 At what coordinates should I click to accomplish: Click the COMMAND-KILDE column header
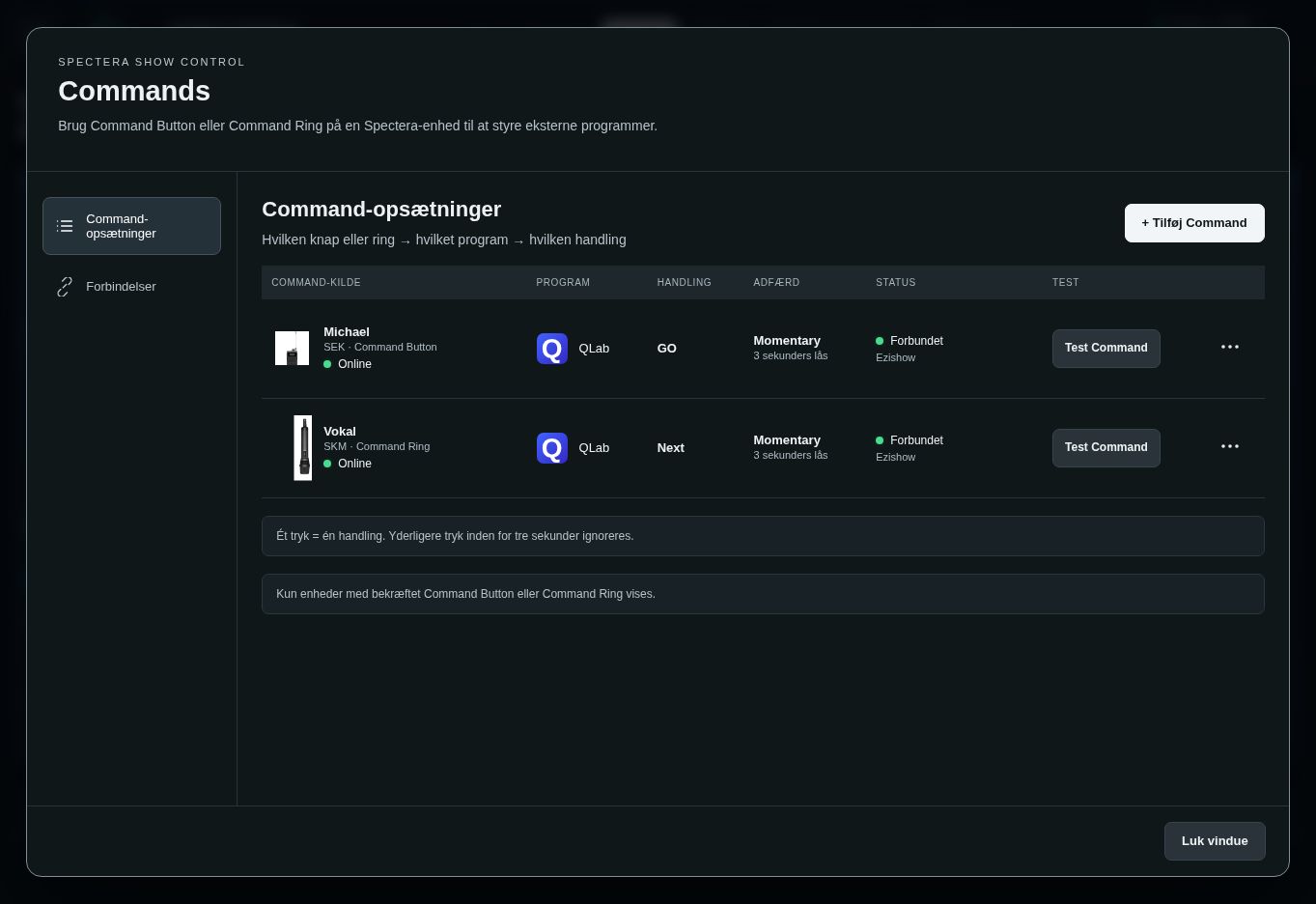coord(316,283)
